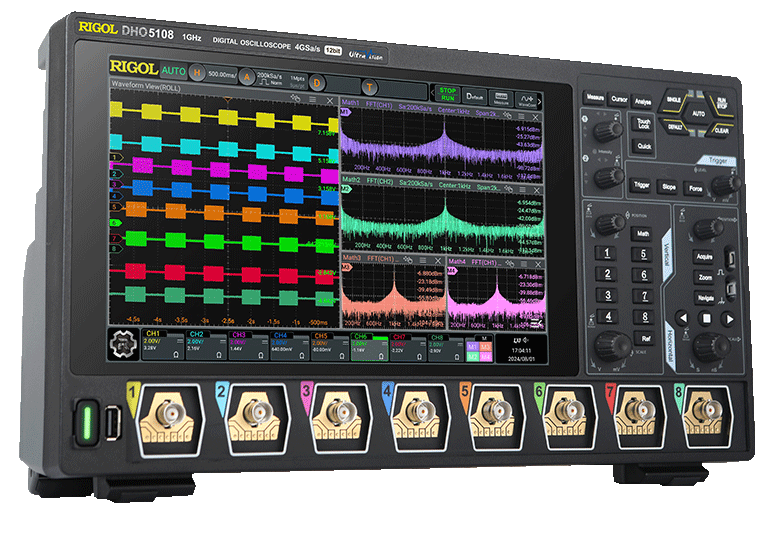Open the Waveform View menu icon
Image resolution: width=768 pixels, height=533 pixels.
pos(312,99)
